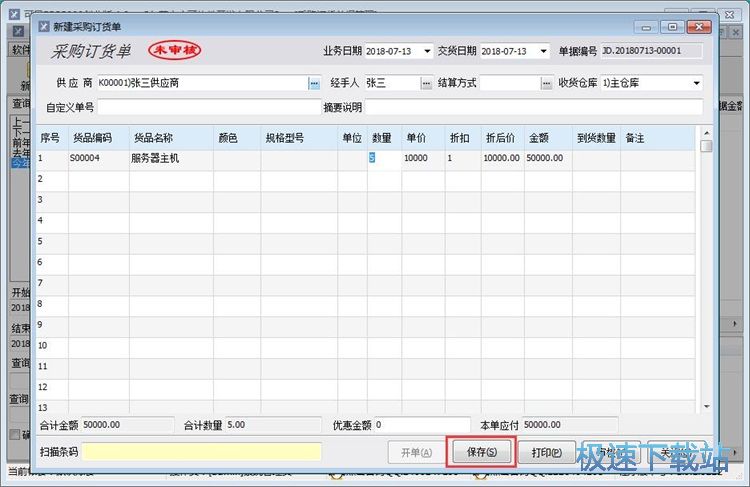The height and width of the screenshot is (487, 750).
Task: Click the 金额 column header
Action: (548, 138)
